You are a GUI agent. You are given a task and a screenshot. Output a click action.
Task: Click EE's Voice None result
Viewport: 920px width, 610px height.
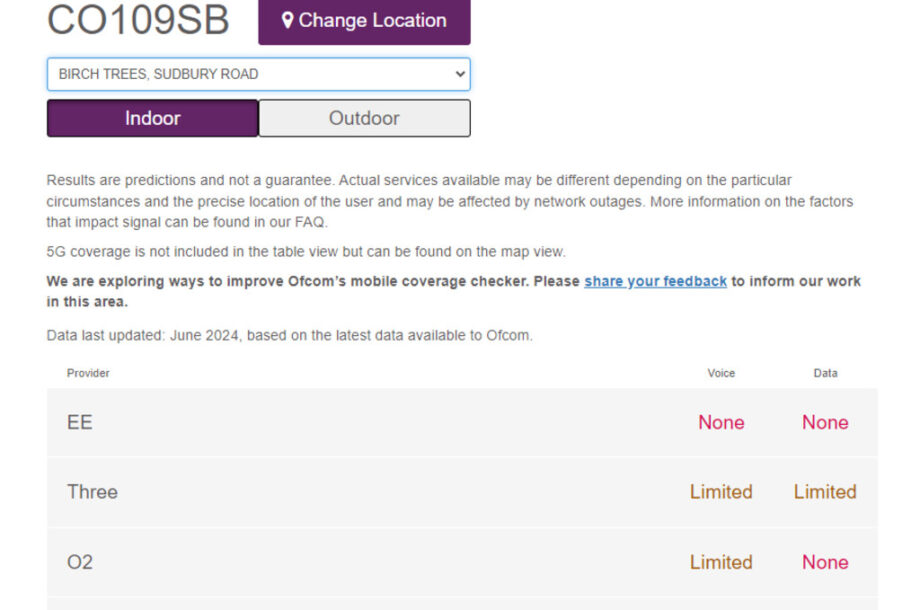click(721, 422)
